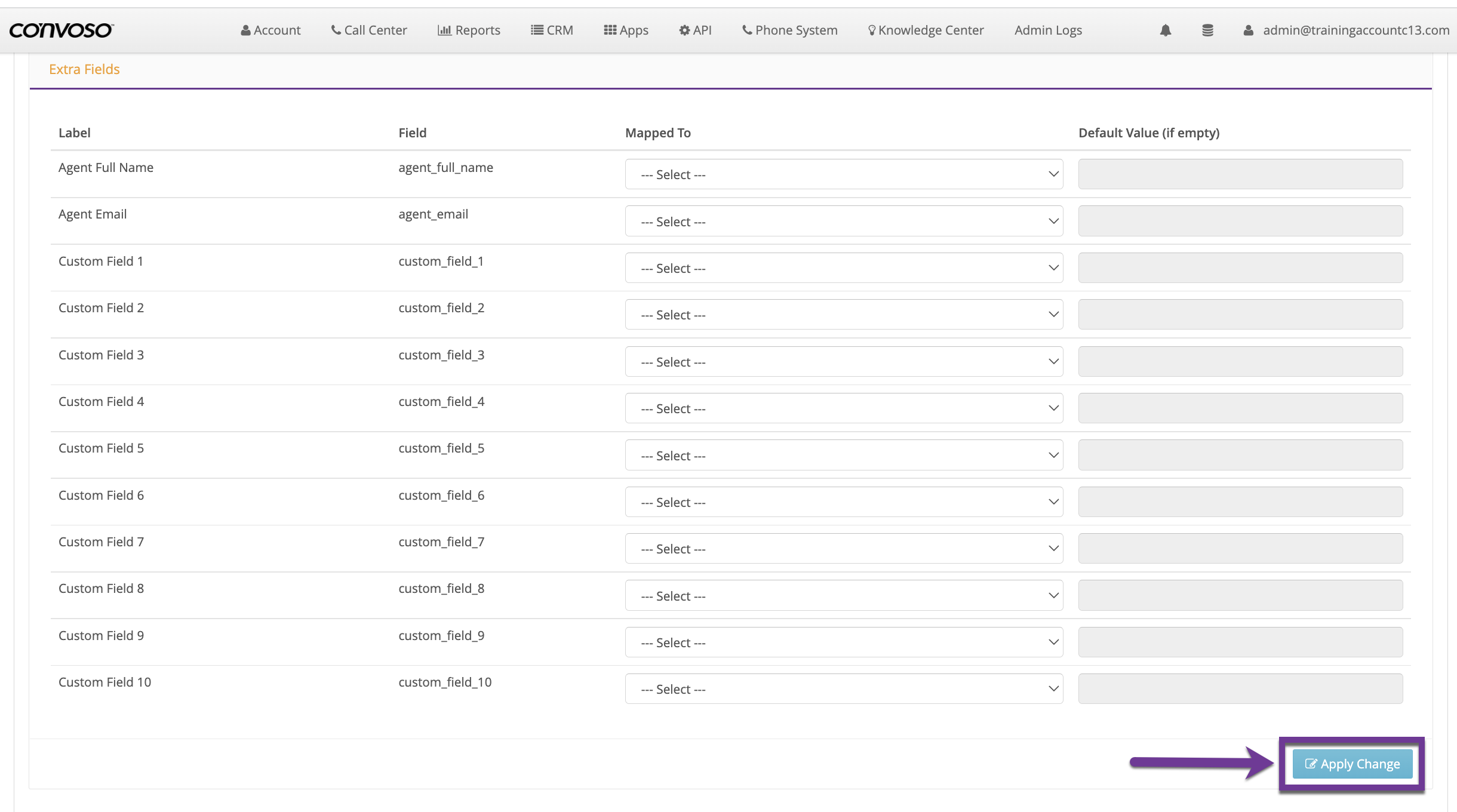Click the Apply Change button
Viewport: 1457px width, 812px height.
[x=1352, y=764]
